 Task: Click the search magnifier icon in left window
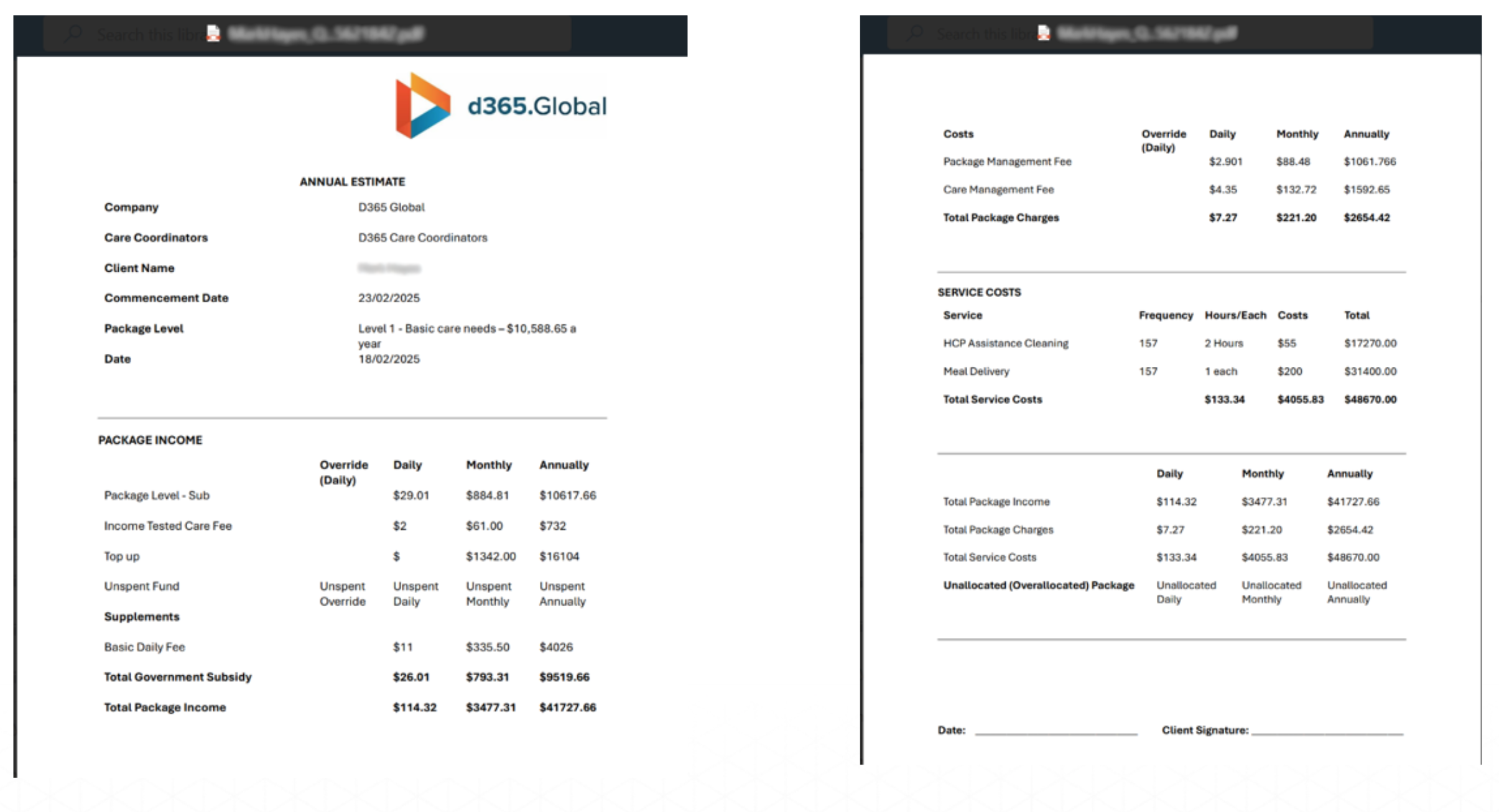click(73, 34)
